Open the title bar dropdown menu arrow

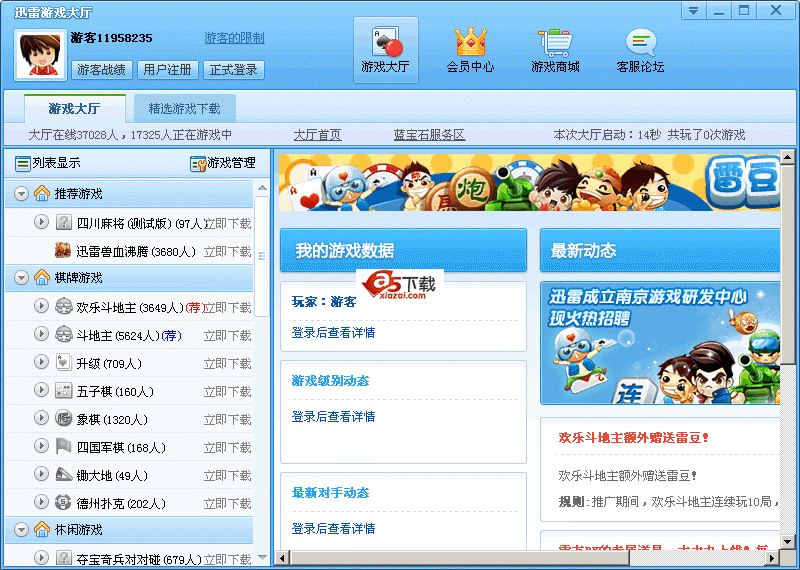click(693, 11)
